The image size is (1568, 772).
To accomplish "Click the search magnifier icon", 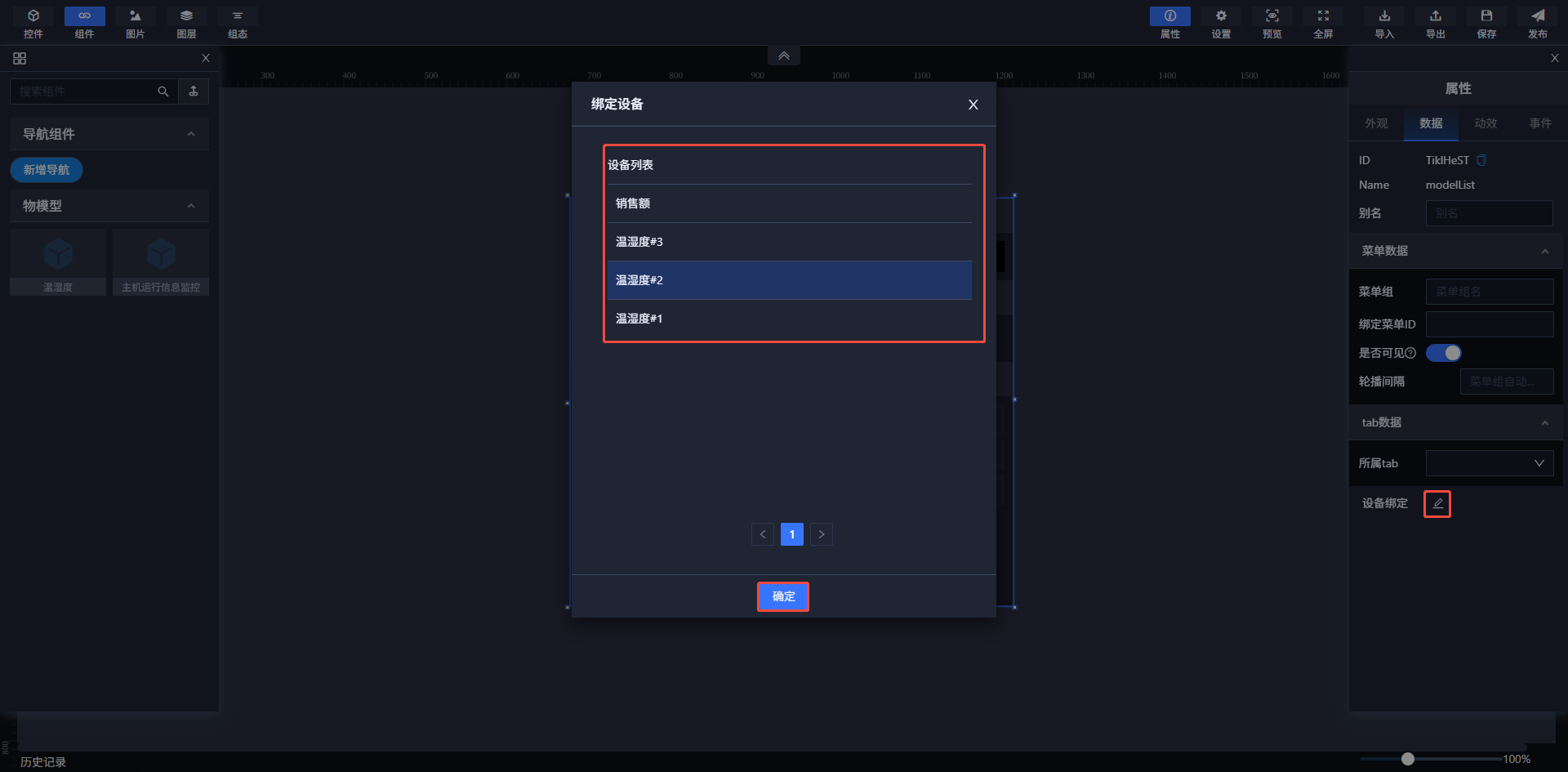I will pos(163,91).
